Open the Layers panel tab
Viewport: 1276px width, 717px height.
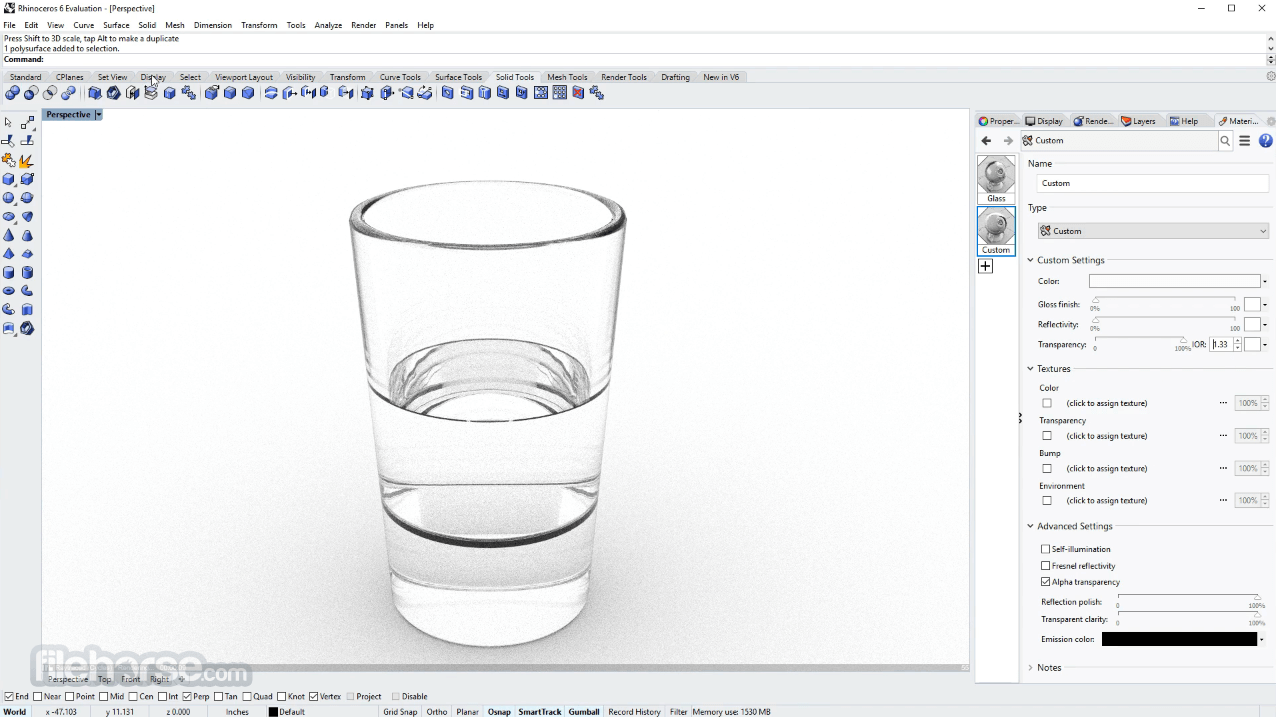[1139, 121]
